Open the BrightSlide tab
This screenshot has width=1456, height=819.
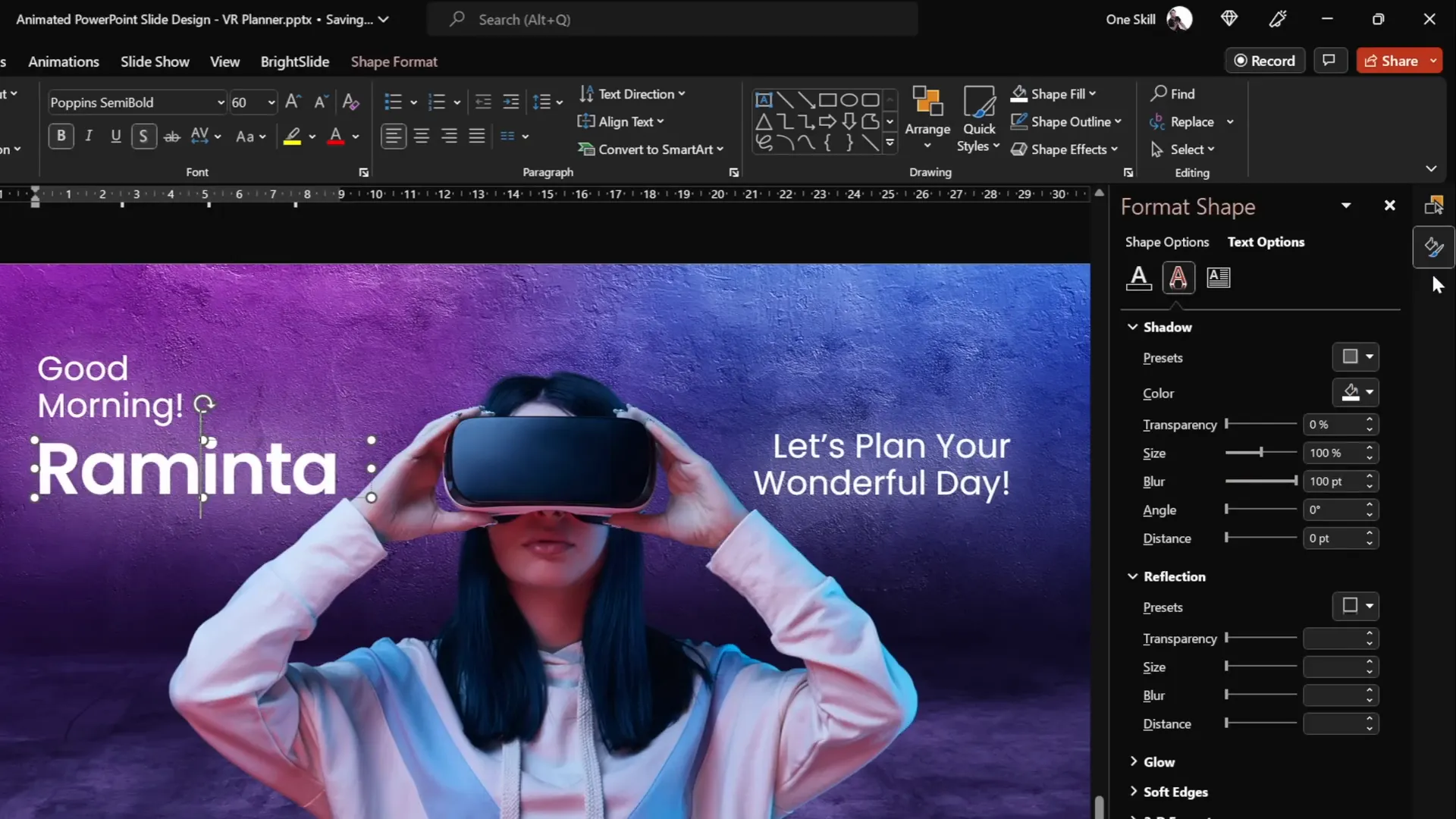pyautogui.click(x=294, y=61)
